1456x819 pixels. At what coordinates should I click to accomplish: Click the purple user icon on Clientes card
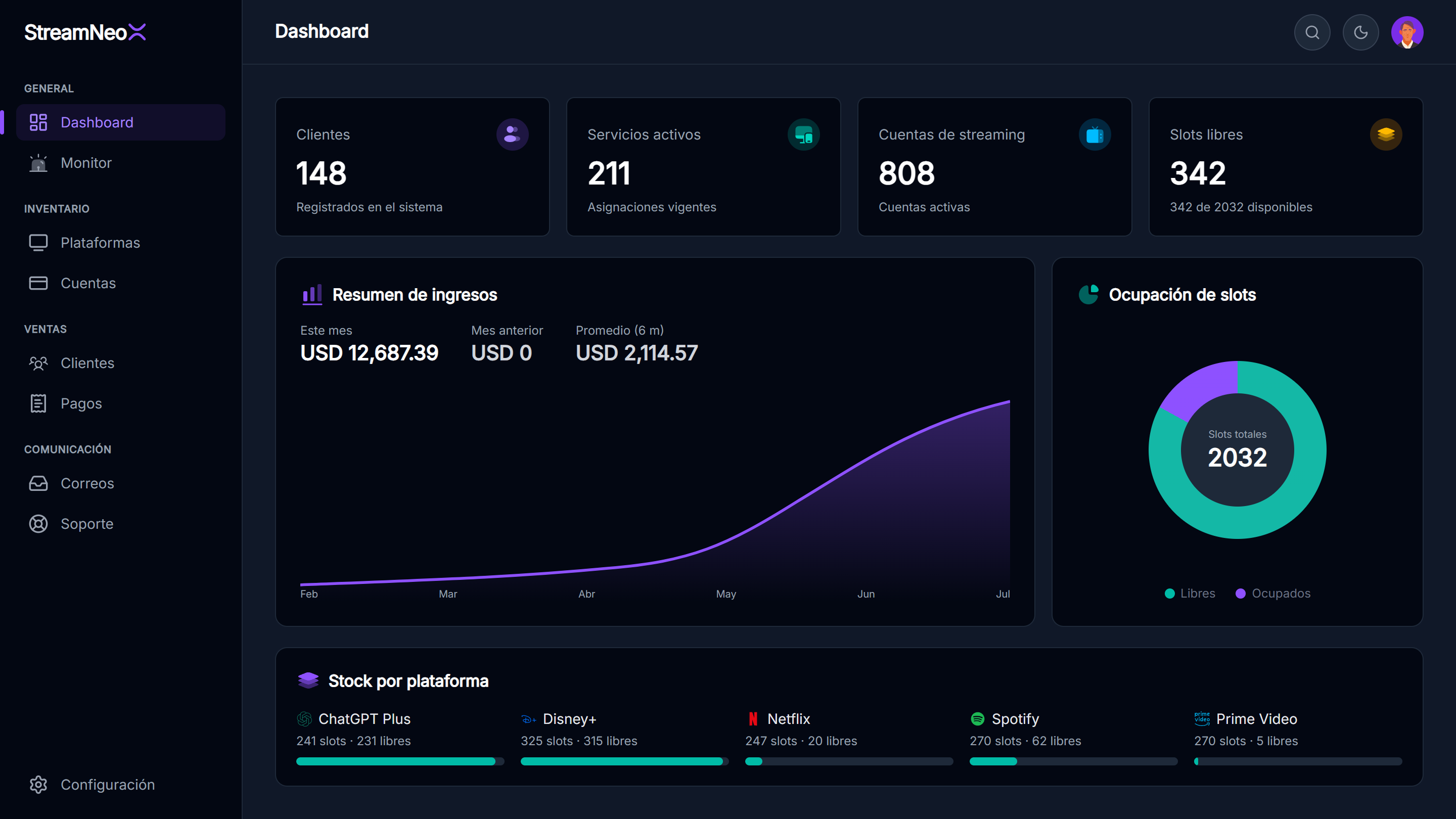[512, 134]
